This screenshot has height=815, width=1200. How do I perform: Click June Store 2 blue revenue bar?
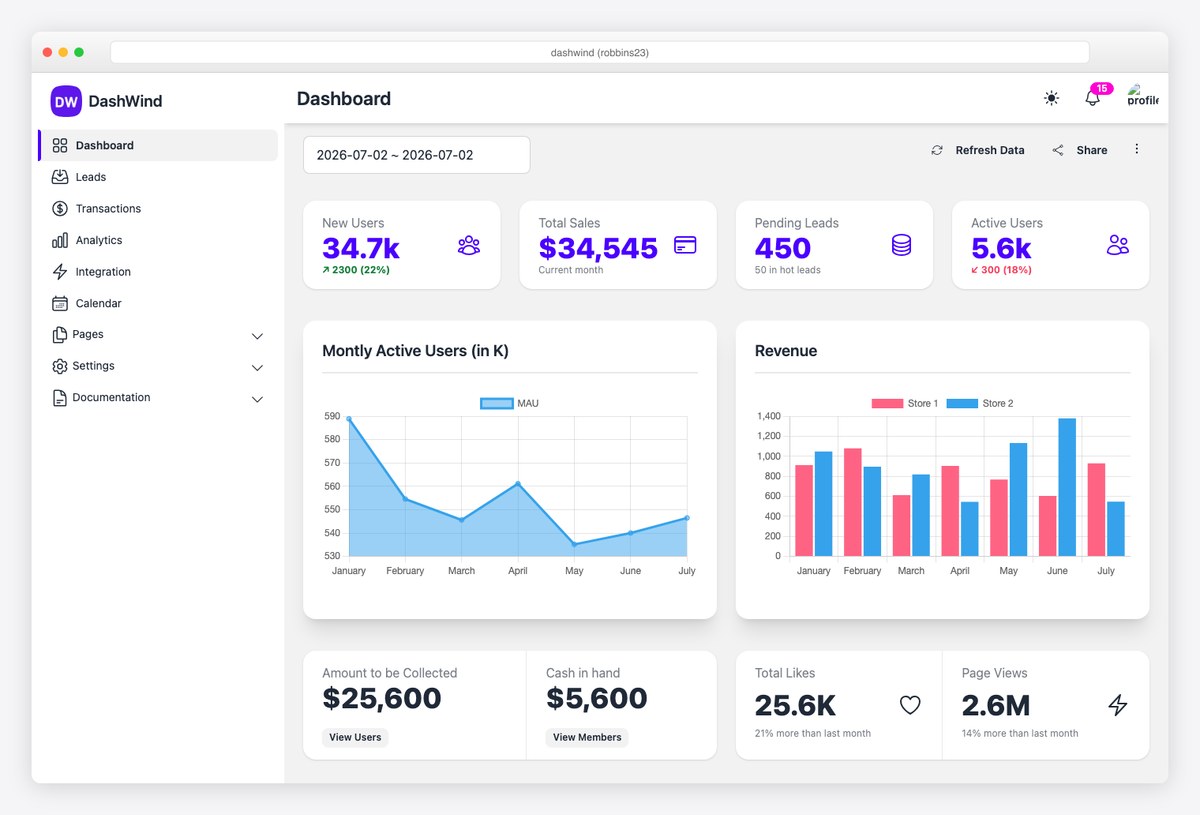(1067, 487)
